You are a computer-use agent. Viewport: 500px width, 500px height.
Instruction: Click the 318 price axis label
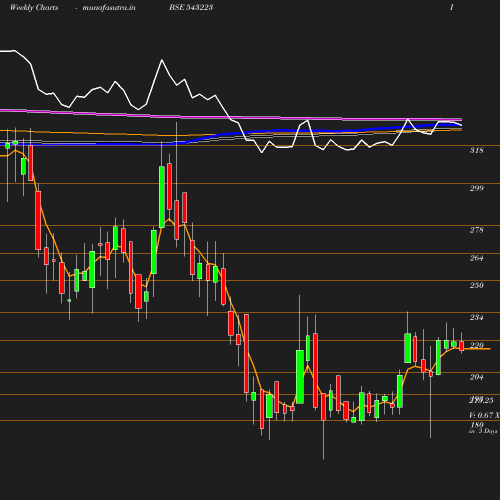pyautogui.click(x=476, y=150)
